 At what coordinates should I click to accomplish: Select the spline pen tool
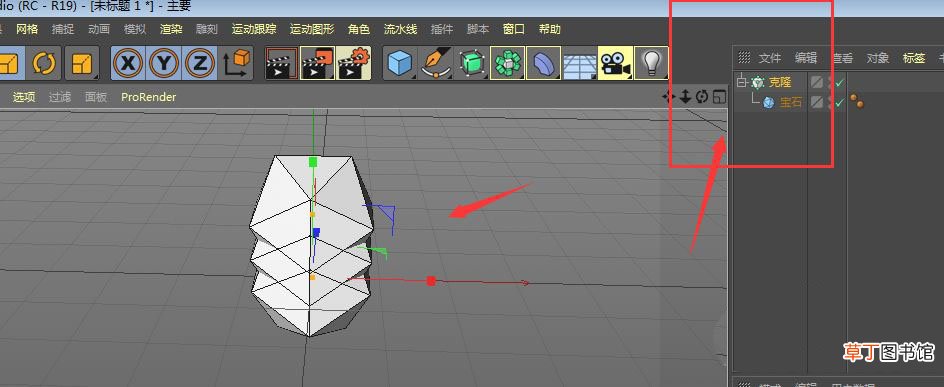(435, 63)
